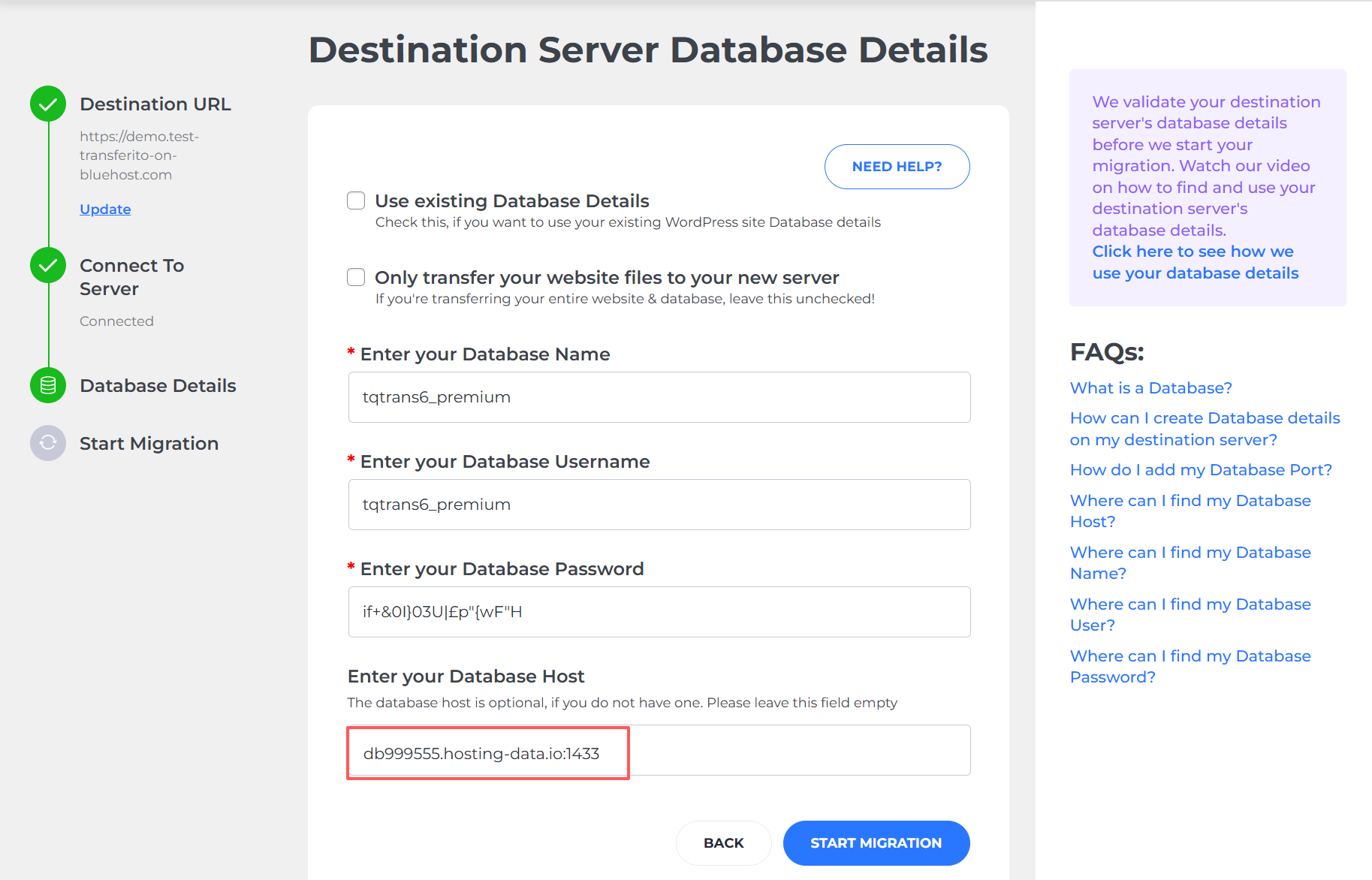1372x880 pixels.
Task: Focus the Database Name input field
Action: tap(659, 397)
